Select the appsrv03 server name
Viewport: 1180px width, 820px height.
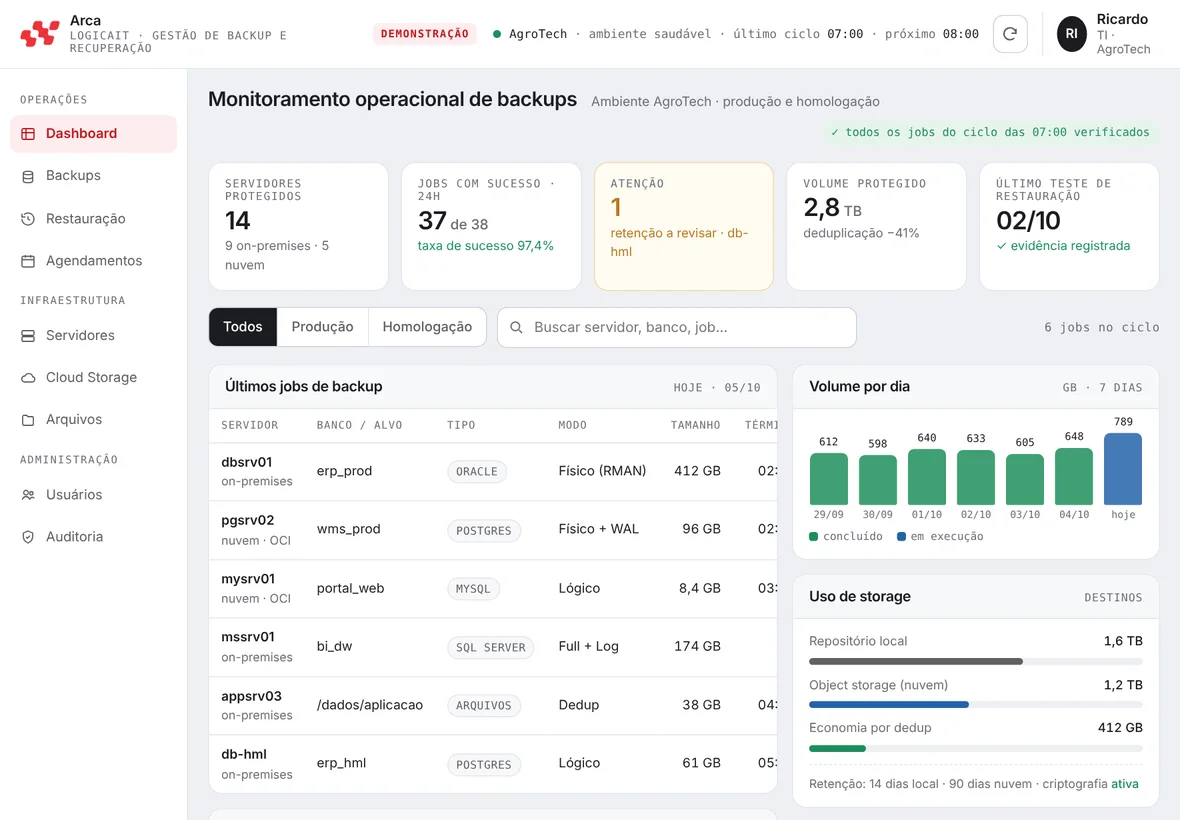click(x=251, y=696)
